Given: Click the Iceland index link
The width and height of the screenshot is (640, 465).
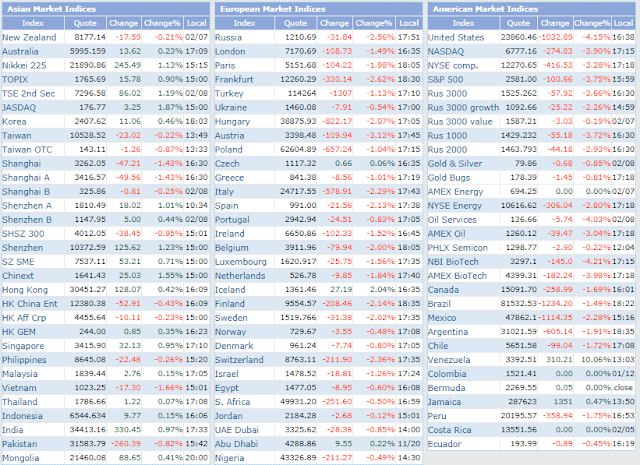Looking at the screenshot, I should click(230, 290).
